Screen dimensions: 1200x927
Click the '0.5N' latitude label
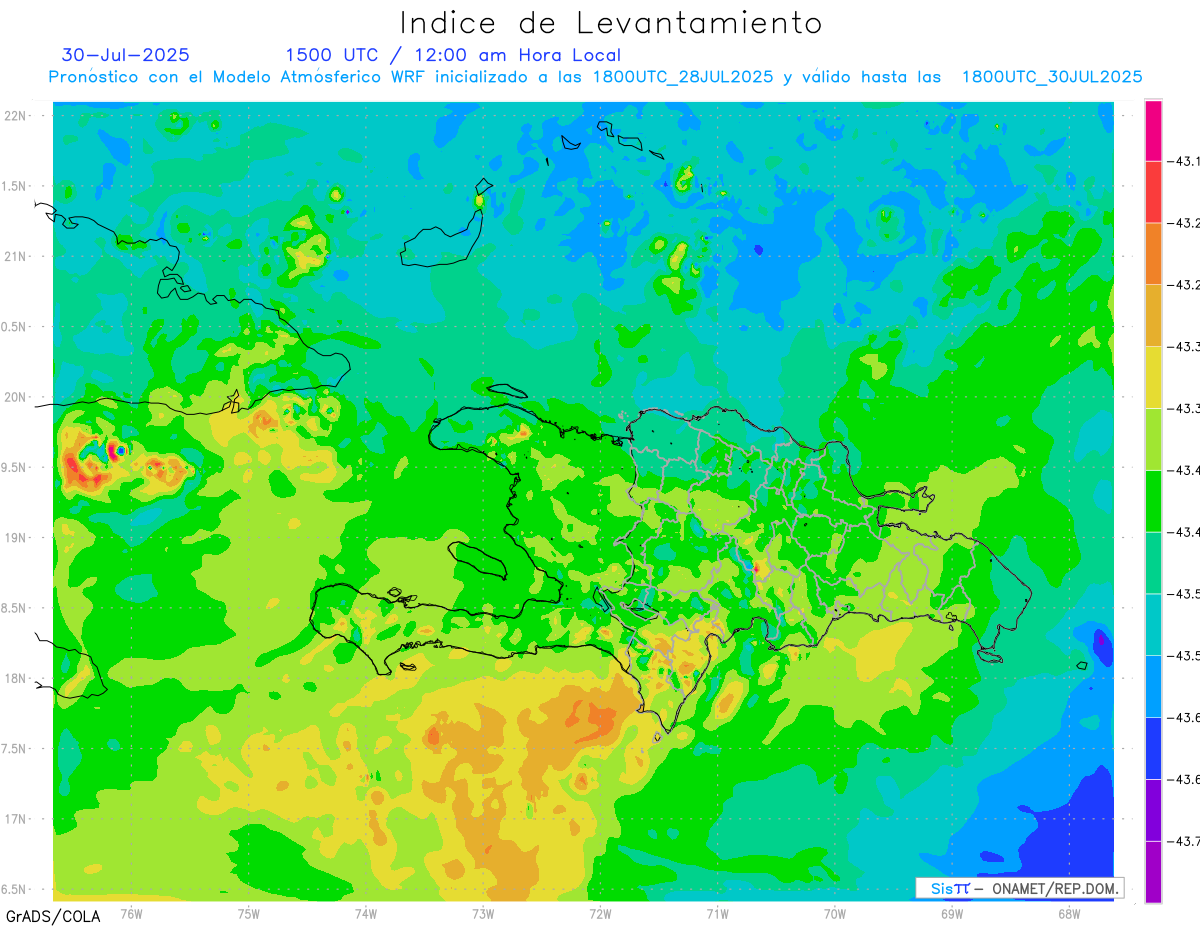pos(15,327)
